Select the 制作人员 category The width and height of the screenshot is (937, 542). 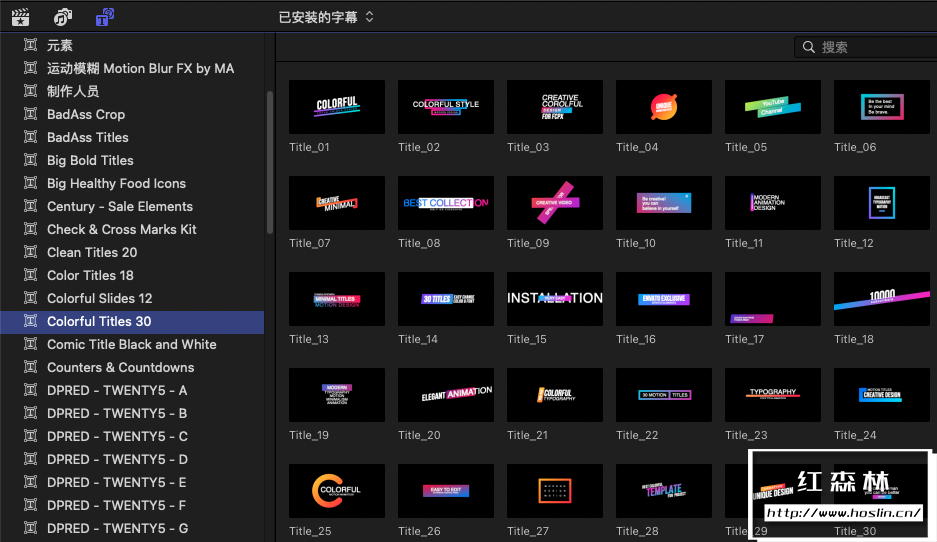click(x=132, y=91)
